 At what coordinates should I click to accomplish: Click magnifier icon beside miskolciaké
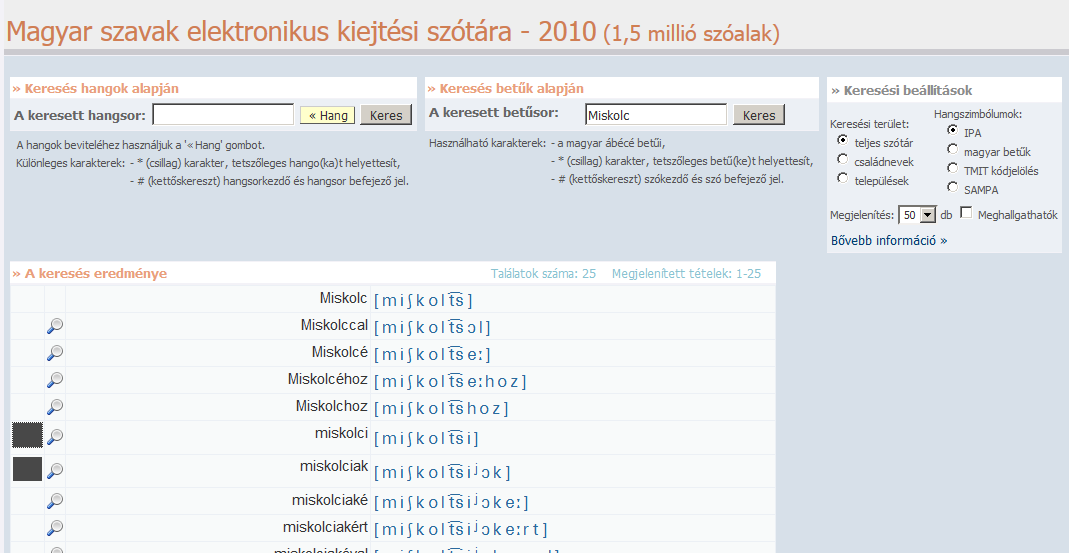click(x=55, y=500)
